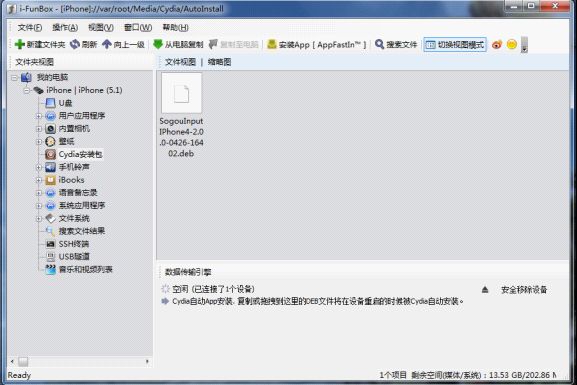Select Cydia安装包 tree label
This screenshot has width=577, height=385.
[x=80, y=154]
